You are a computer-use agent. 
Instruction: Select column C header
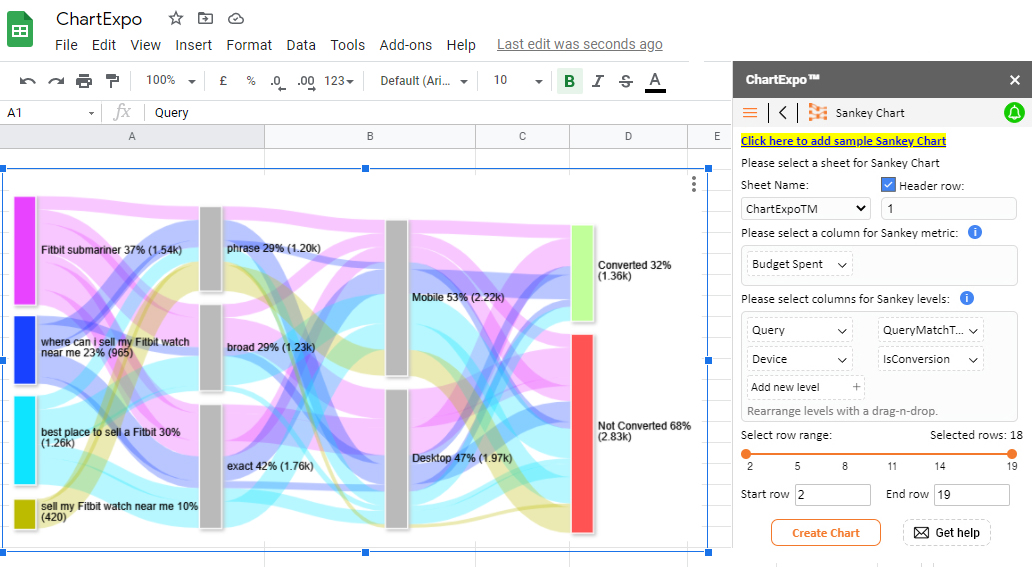point(523,136)
